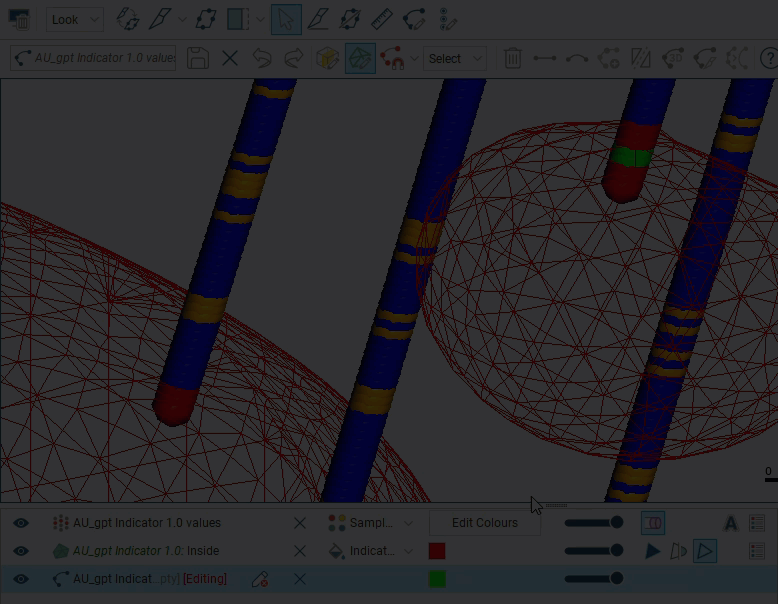Expand the Indicat... display dropdown
This screenshot has width=778, height=604.
point(370,551)
